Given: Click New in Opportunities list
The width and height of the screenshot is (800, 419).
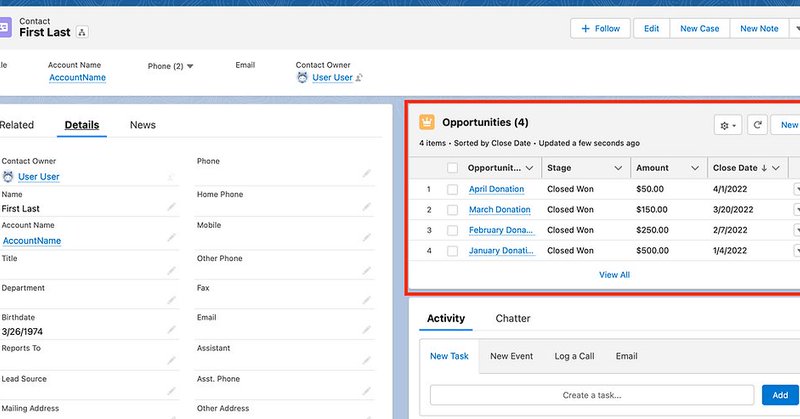Looking at the screenshot, I should click(x=786, y=125).
